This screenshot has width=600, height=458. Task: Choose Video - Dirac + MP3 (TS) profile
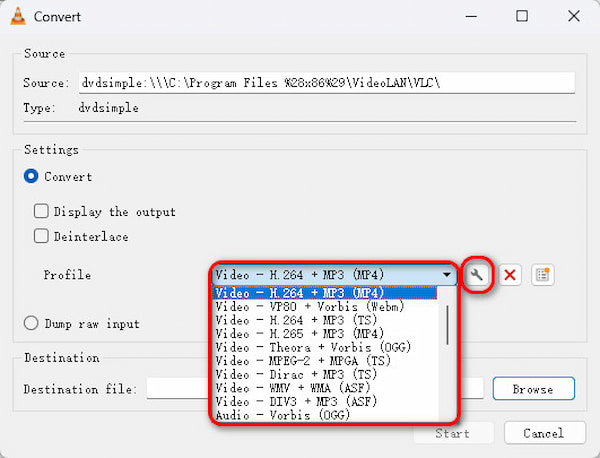tap(324, 374)
